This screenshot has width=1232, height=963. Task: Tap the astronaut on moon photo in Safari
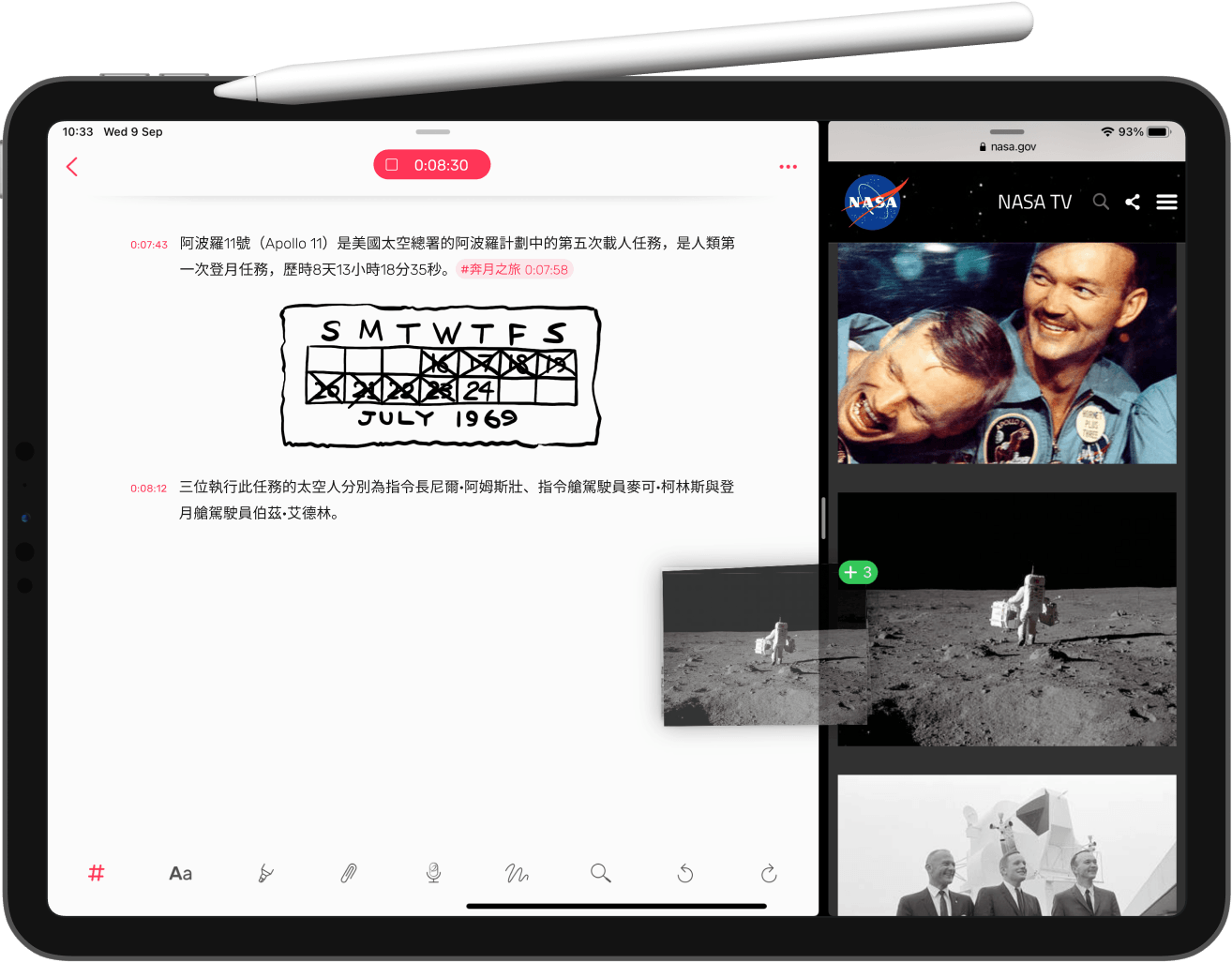tap(1006, 620)
